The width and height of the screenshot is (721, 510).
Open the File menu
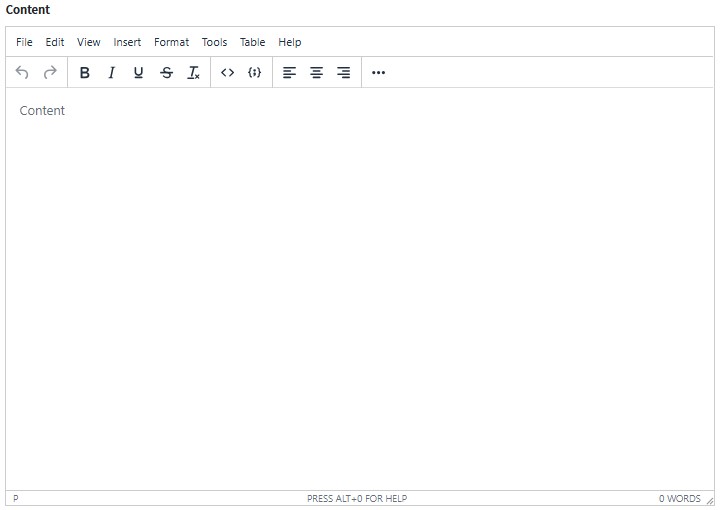pos(24,42)
